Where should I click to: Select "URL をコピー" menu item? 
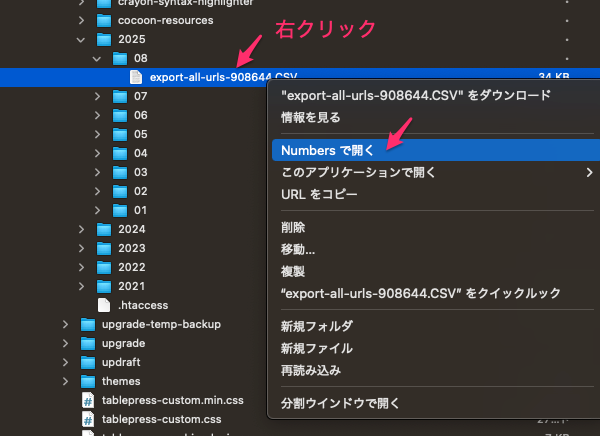coord(319,194)
